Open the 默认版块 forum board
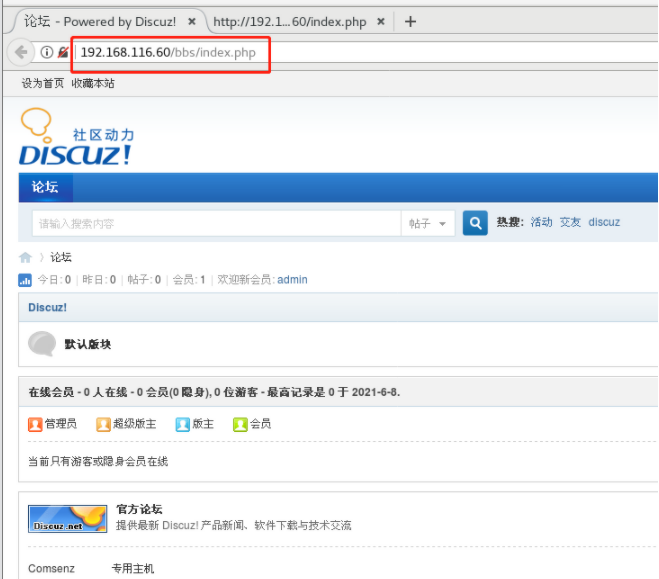The image size is (659, 579). (87, 344)
